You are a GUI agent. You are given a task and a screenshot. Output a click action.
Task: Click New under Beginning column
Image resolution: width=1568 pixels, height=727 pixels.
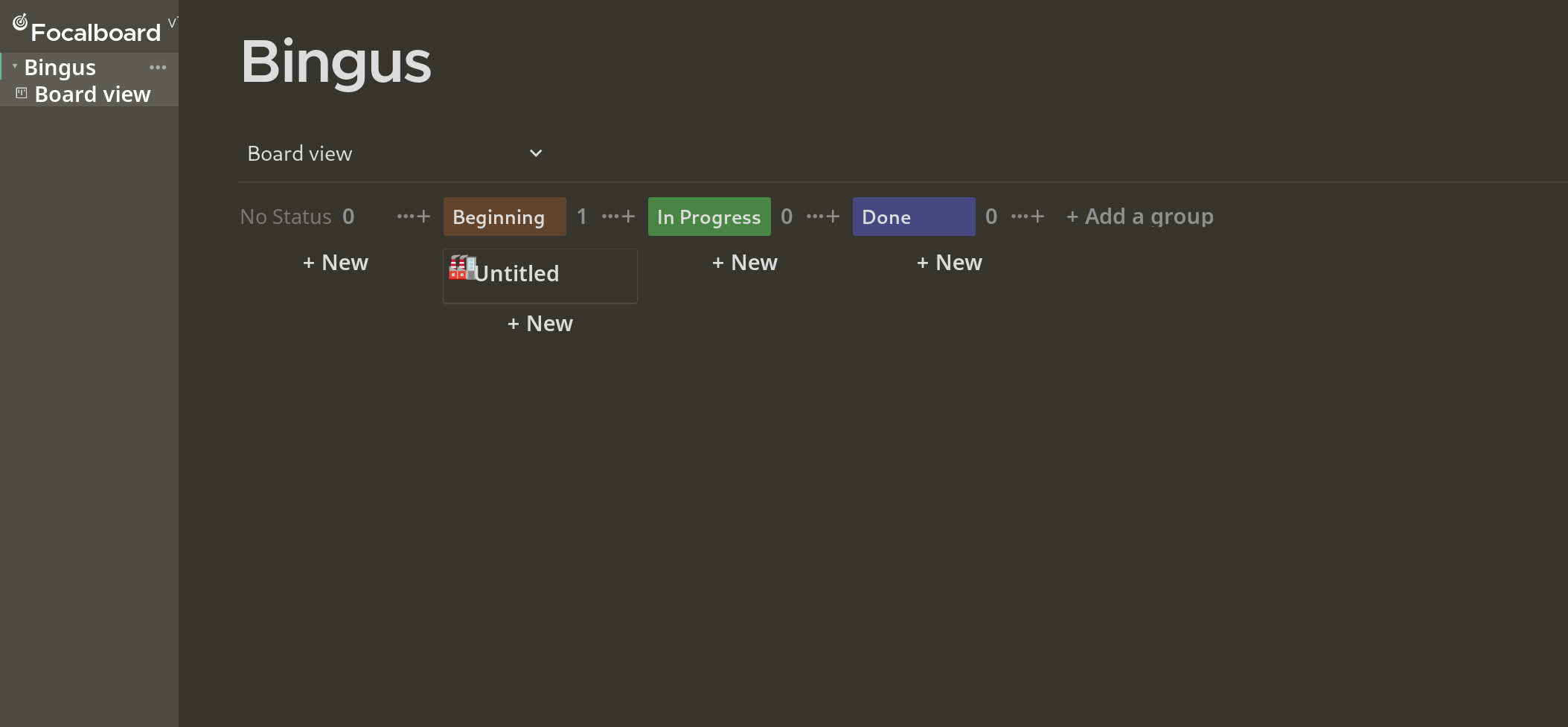pyautogui.click(x=540, y=324)
